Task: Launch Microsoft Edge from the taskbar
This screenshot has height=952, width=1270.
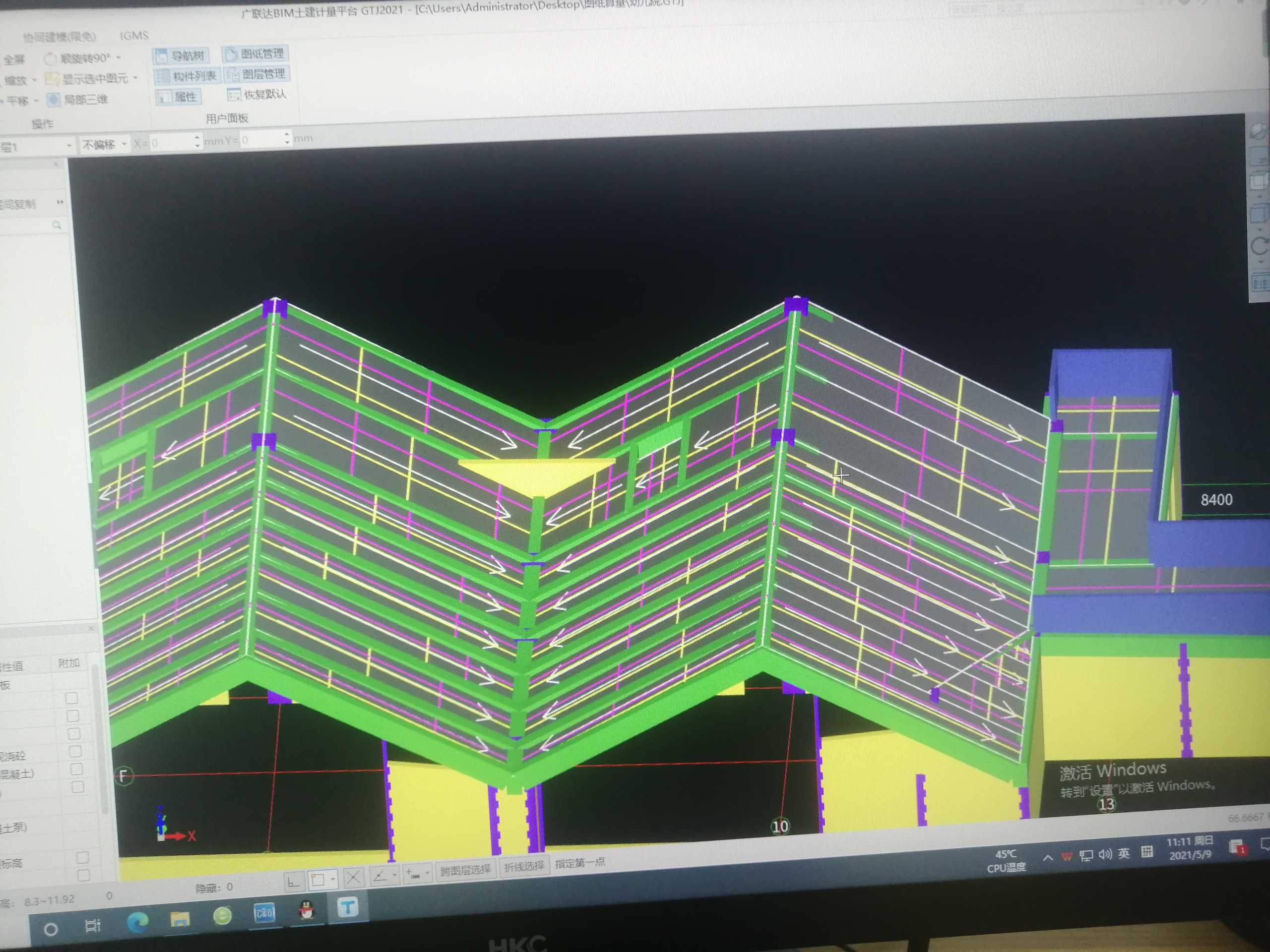Action: (x=137, y=923)
